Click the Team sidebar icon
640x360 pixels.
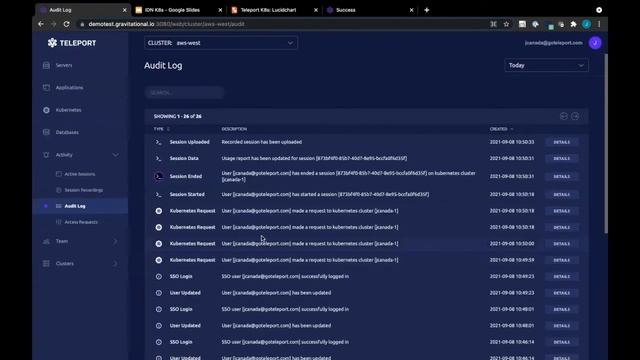46,242
